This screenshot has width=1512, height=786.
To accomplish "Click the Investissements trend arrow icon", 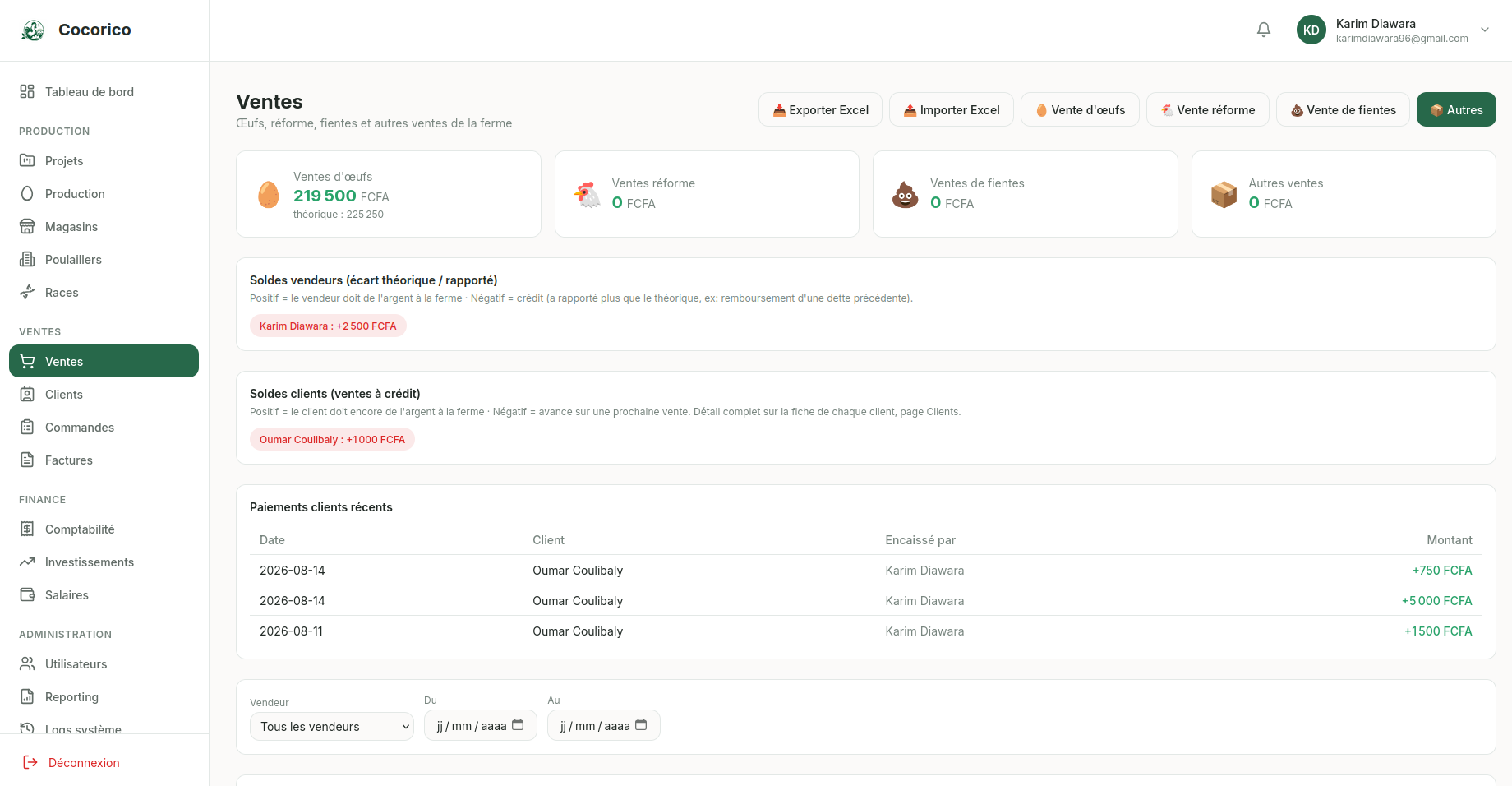I will click(x=27, y=562).
